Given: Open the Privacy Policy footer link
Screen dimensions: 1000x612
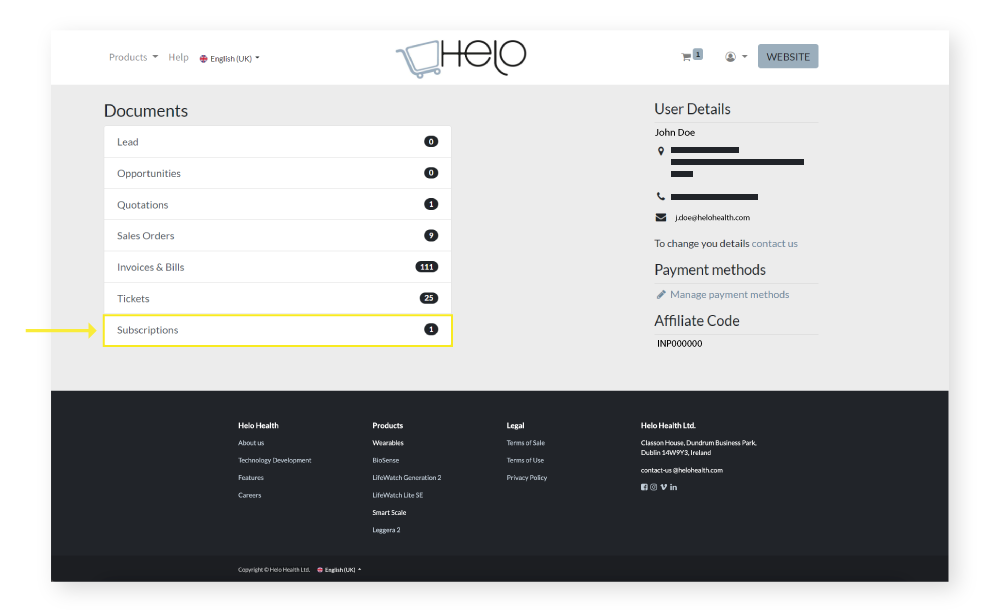Looking at the screenshot, I should [527, 478].
